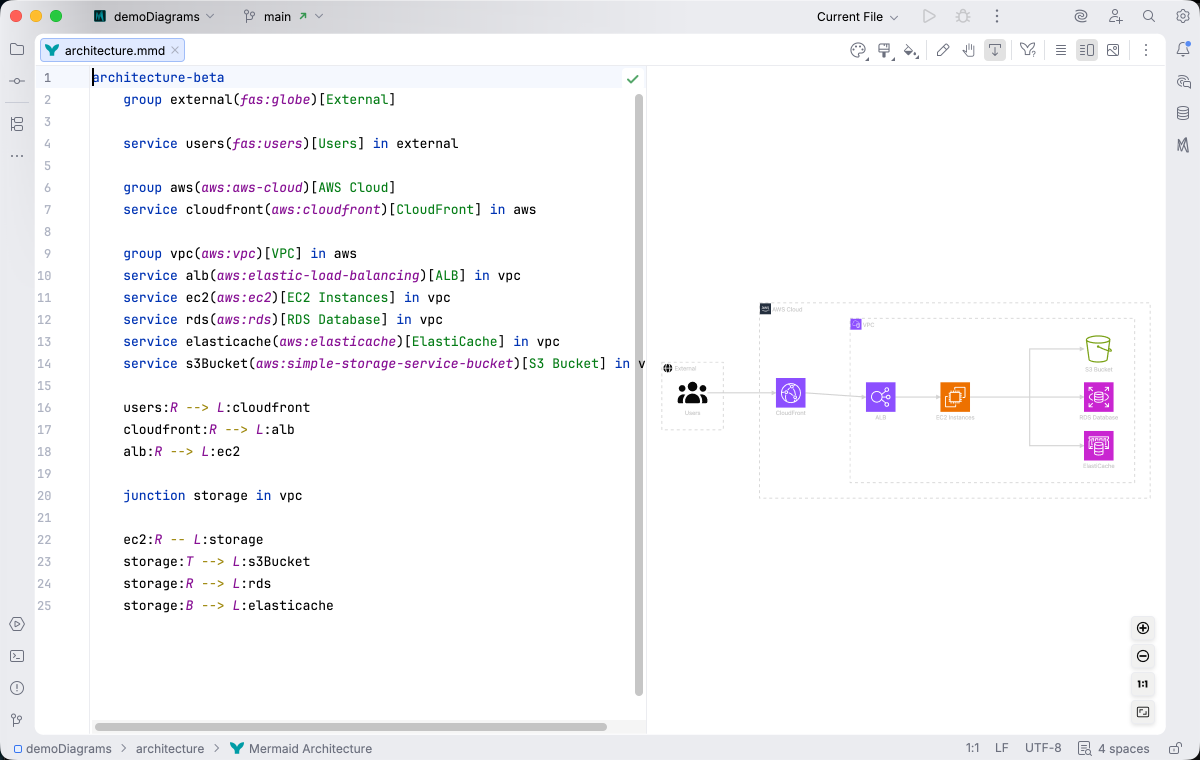Open the Notifications bell
The width and height of the screenshot is (1200, 760).
[1183, 49]
